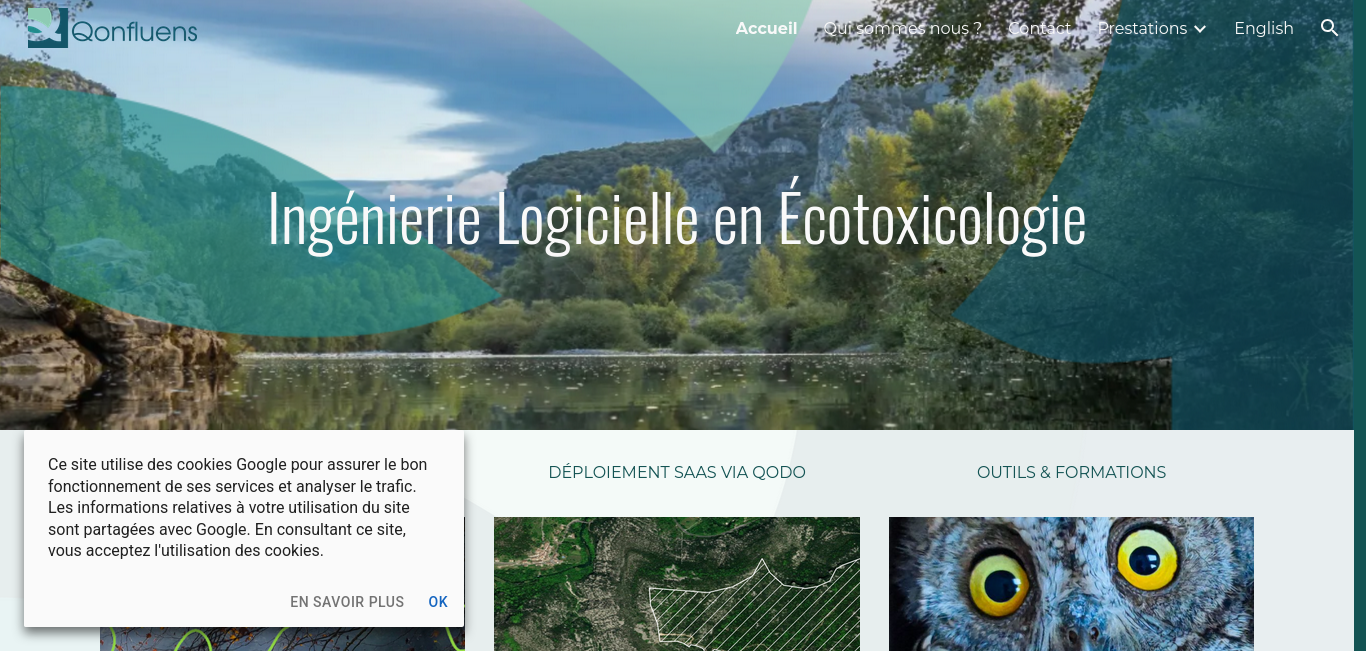Click the partially hidden thumbnail below cookie popup

tap(282, 639)
